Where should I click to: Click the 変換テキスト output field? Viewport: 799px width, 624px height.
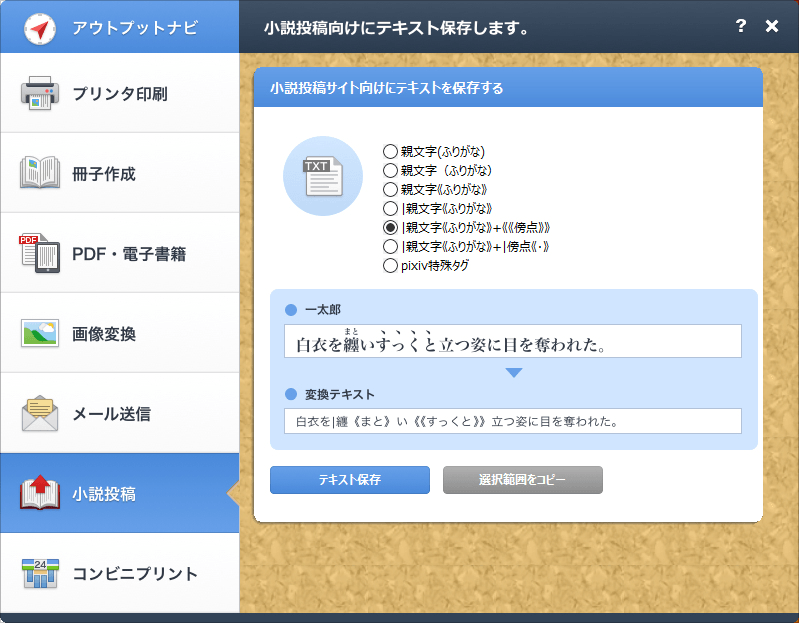(x=512, y=421)
